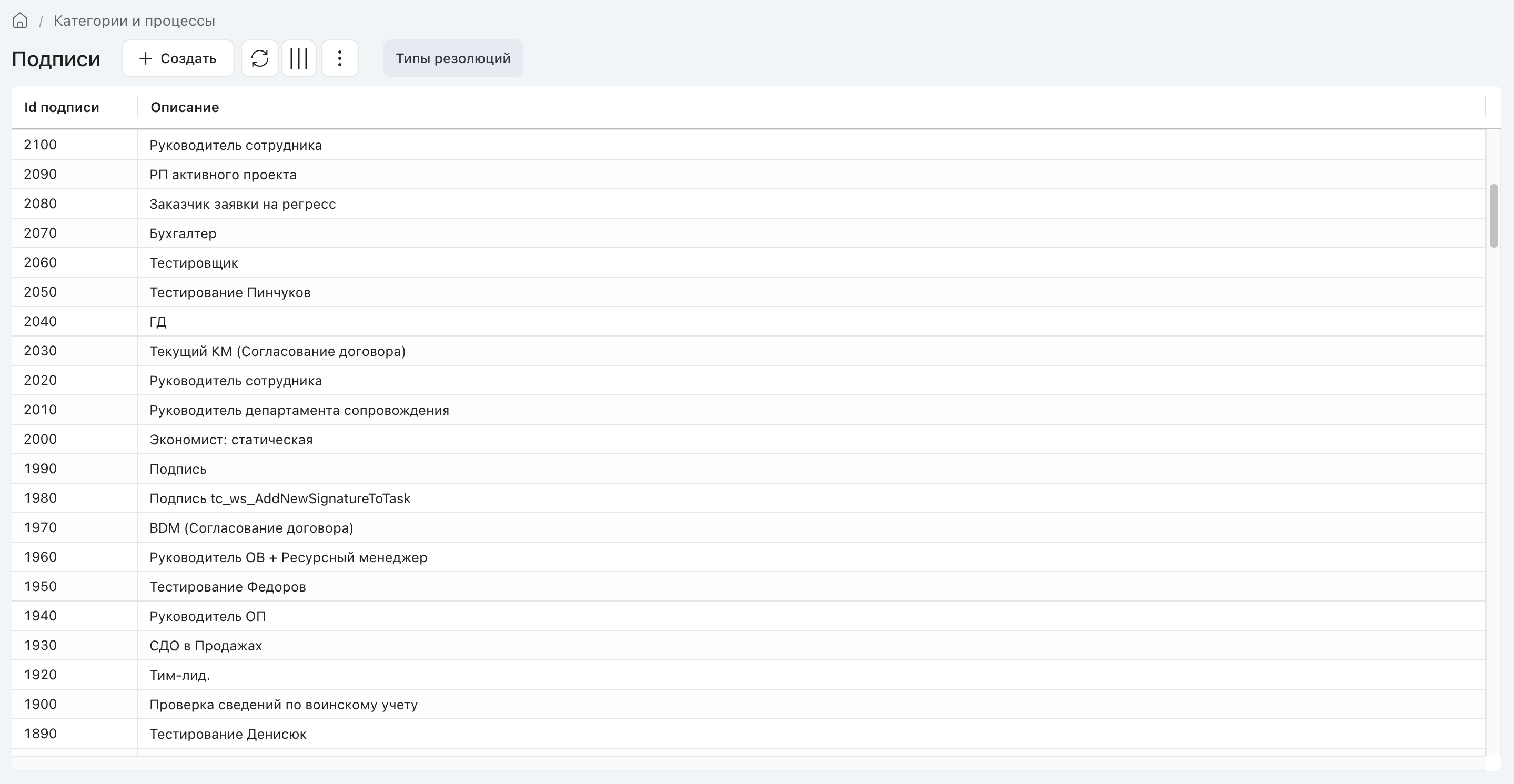
Task: Grab the vertical scrollbar thumb
Action: (x=1493, y=216)
